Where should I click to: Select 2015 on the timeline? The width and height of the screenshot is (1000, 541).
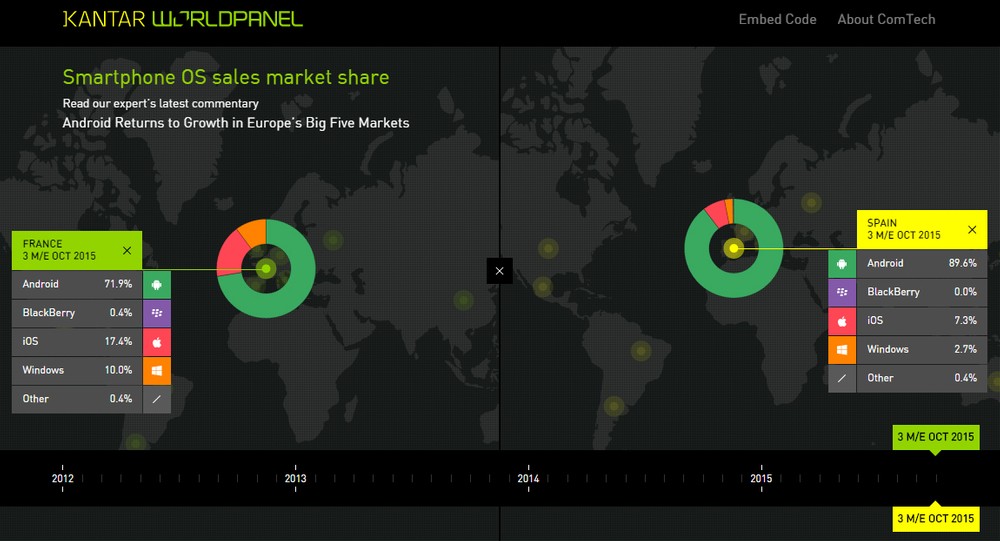coord(761,478)
